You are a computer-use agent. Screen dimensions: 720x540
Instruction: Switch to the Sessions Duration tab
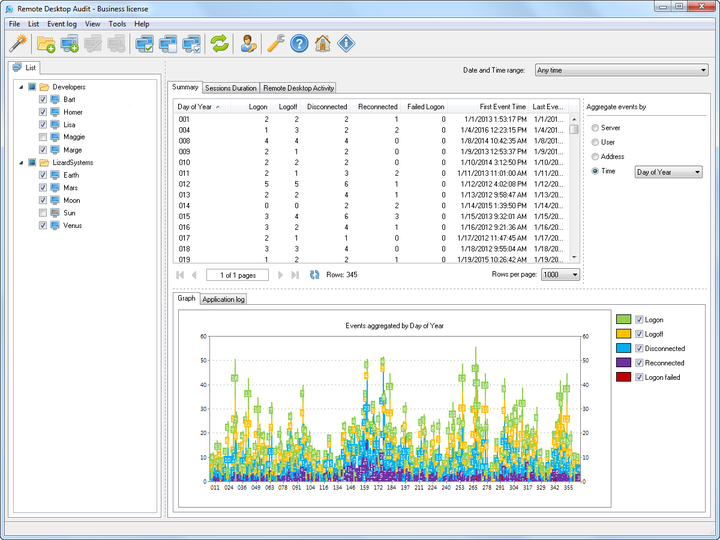(x=231, y=88)
